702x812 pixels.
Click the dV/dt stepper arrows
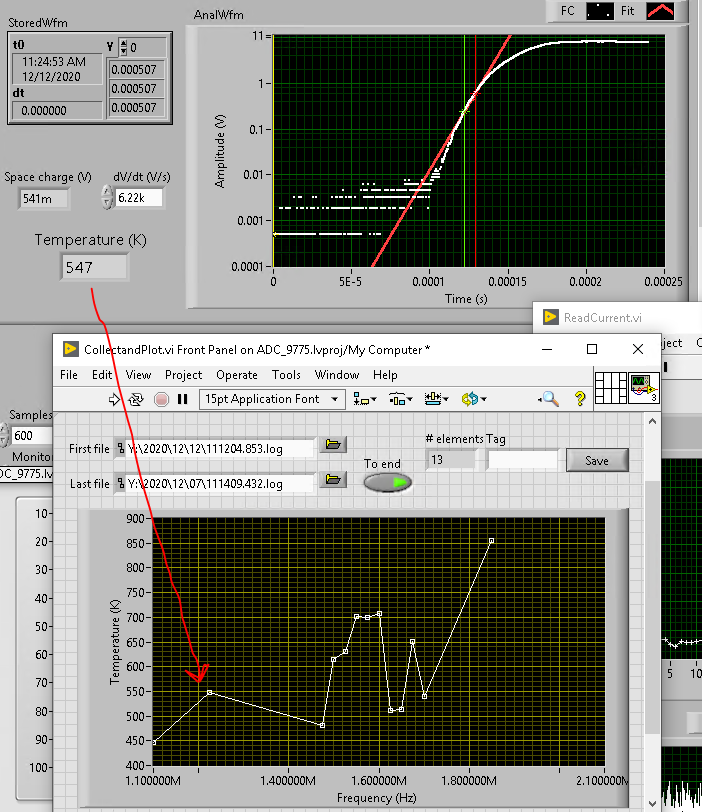tap(108, 198)
